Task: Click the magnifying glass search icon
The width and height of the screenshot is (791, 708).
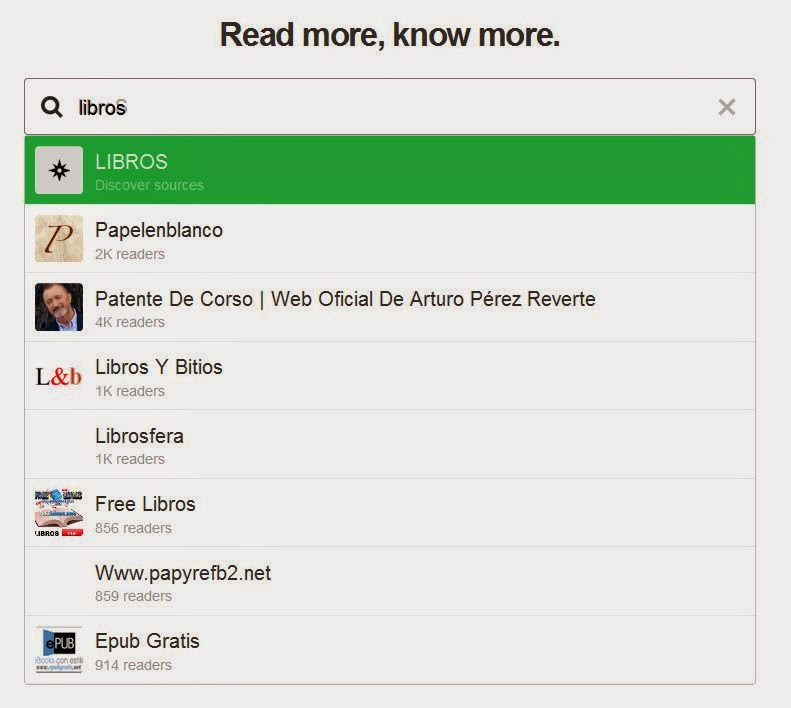Action: click(x=52, y=107)
